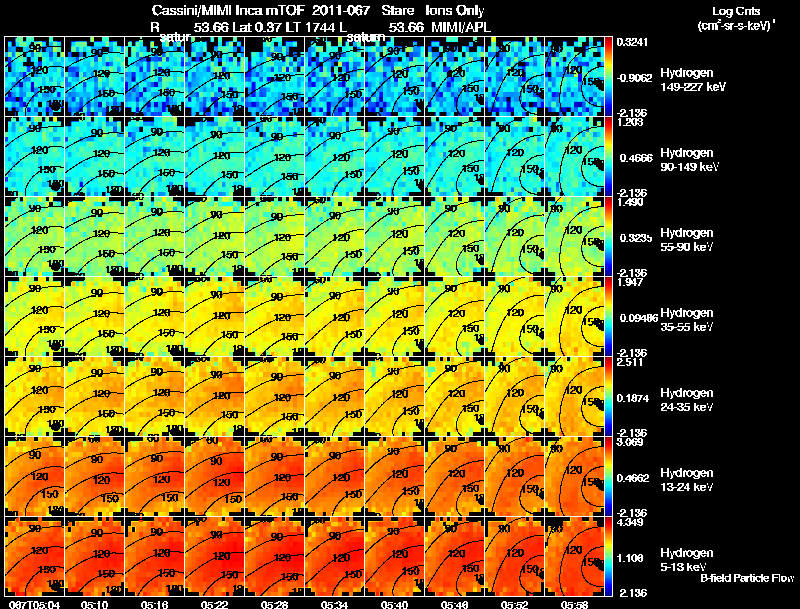Viewport: 800px width, 609px height.
Task: Select the 'Lat 0.37' header value
Action: click(257, 27)
